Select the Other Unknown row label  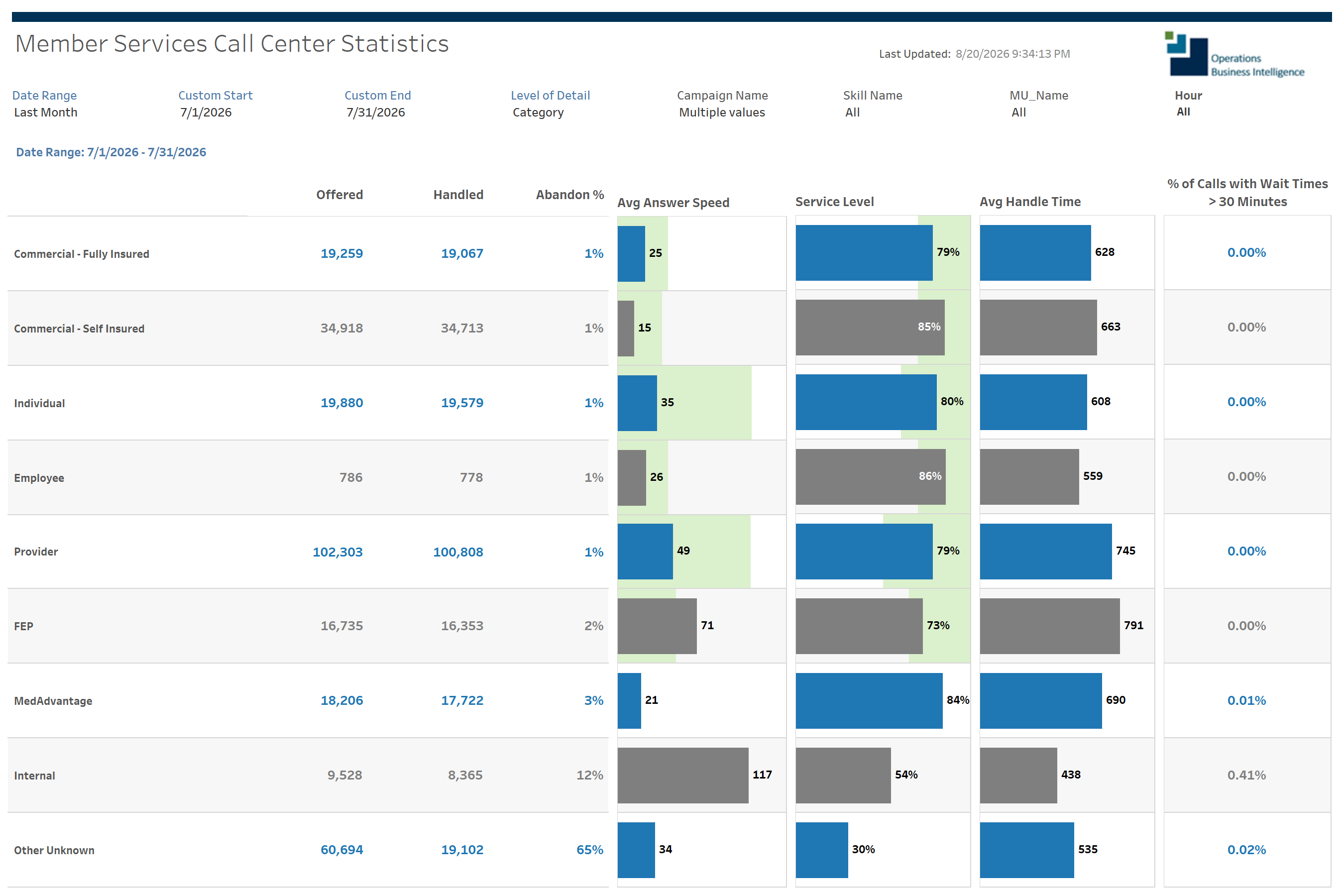pos(54,850)
